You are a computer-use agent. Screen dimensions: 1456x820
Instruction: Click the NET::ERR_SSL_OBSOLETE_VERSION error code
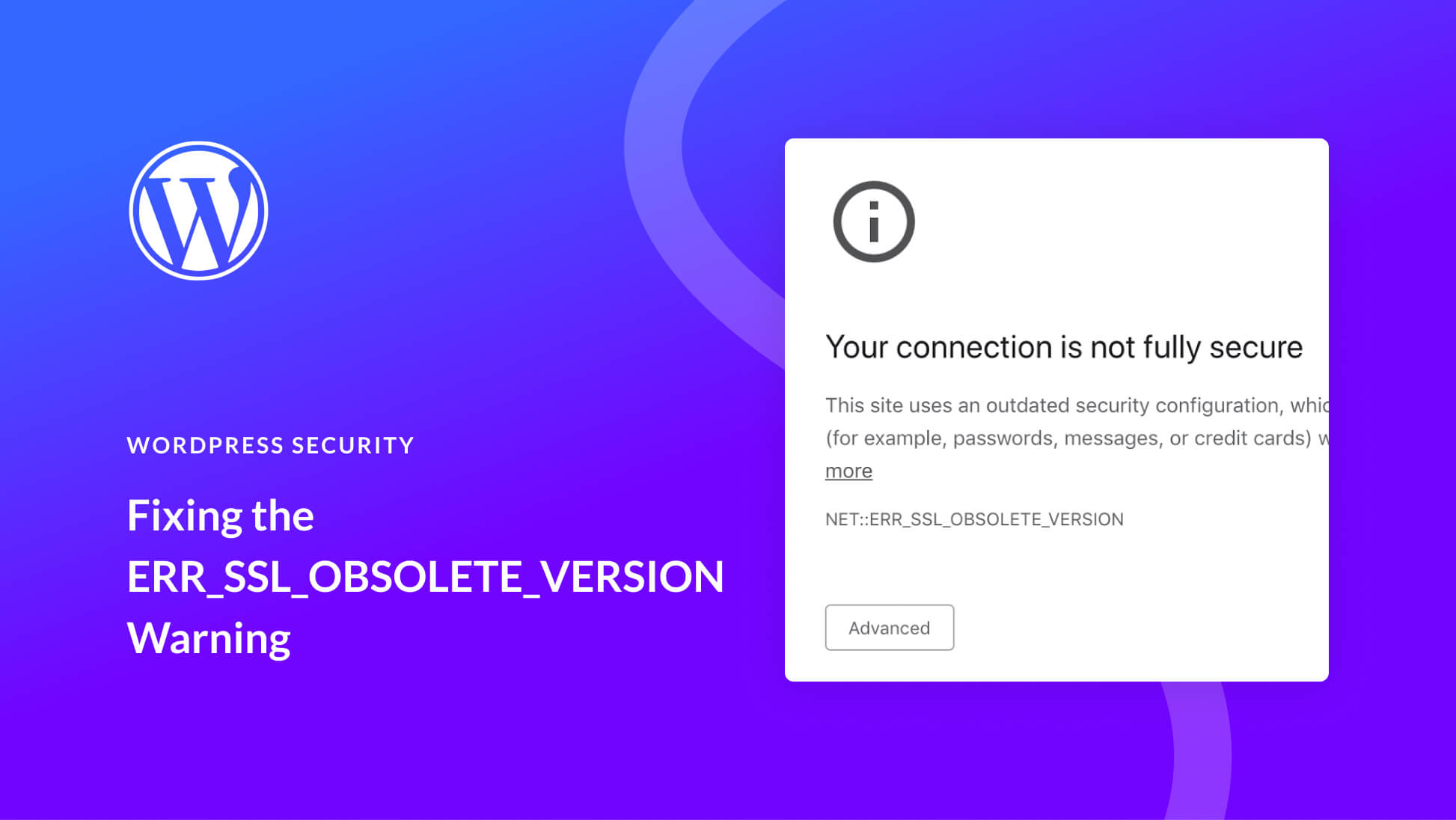point(974,518)
